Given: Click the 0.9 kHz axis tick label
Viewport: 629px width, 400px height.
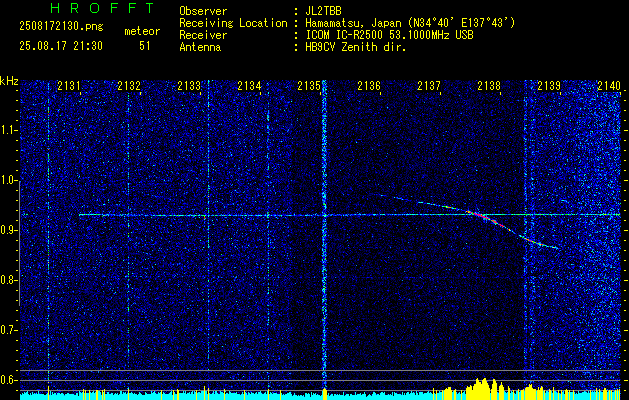Looking at the screenshot, I should pyautogui.click(x=8, y=230).
